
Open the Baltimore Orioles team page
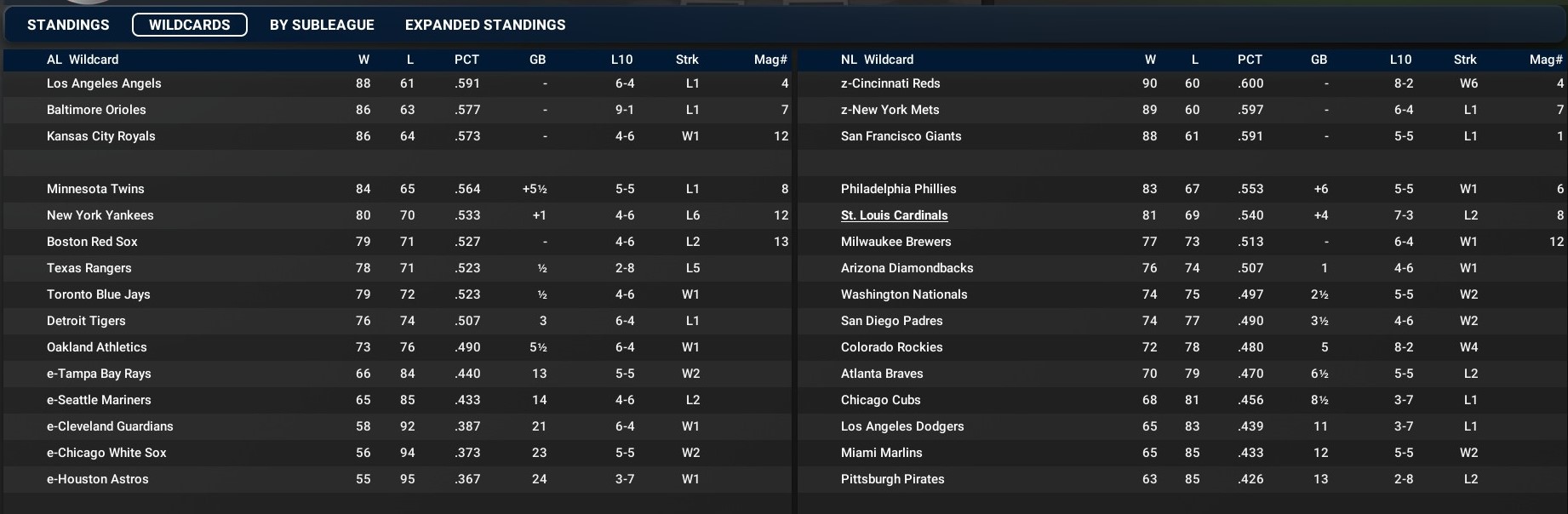click(x=96, y=110)
